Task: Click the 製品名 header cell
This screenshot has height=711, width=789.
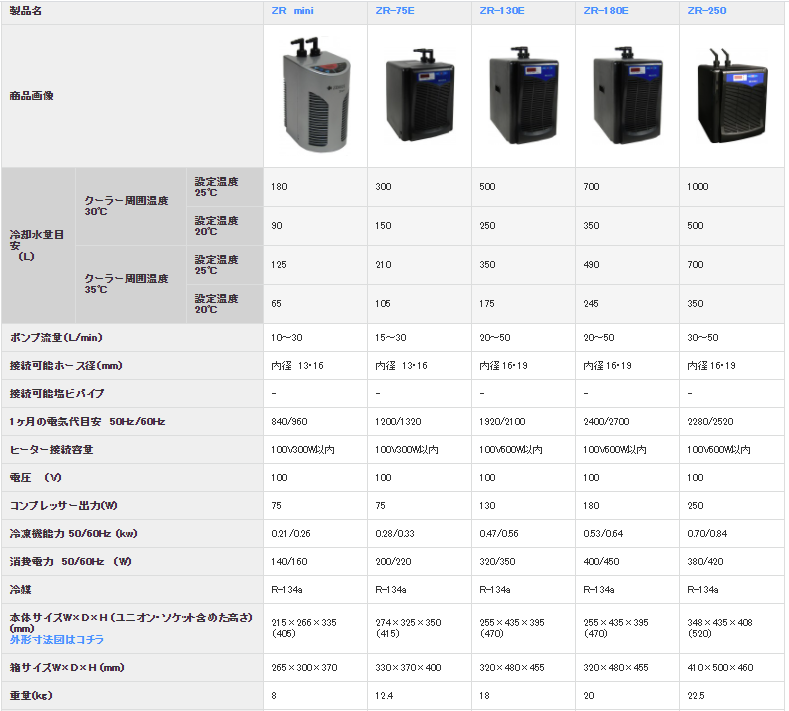Action: (26, 12)
